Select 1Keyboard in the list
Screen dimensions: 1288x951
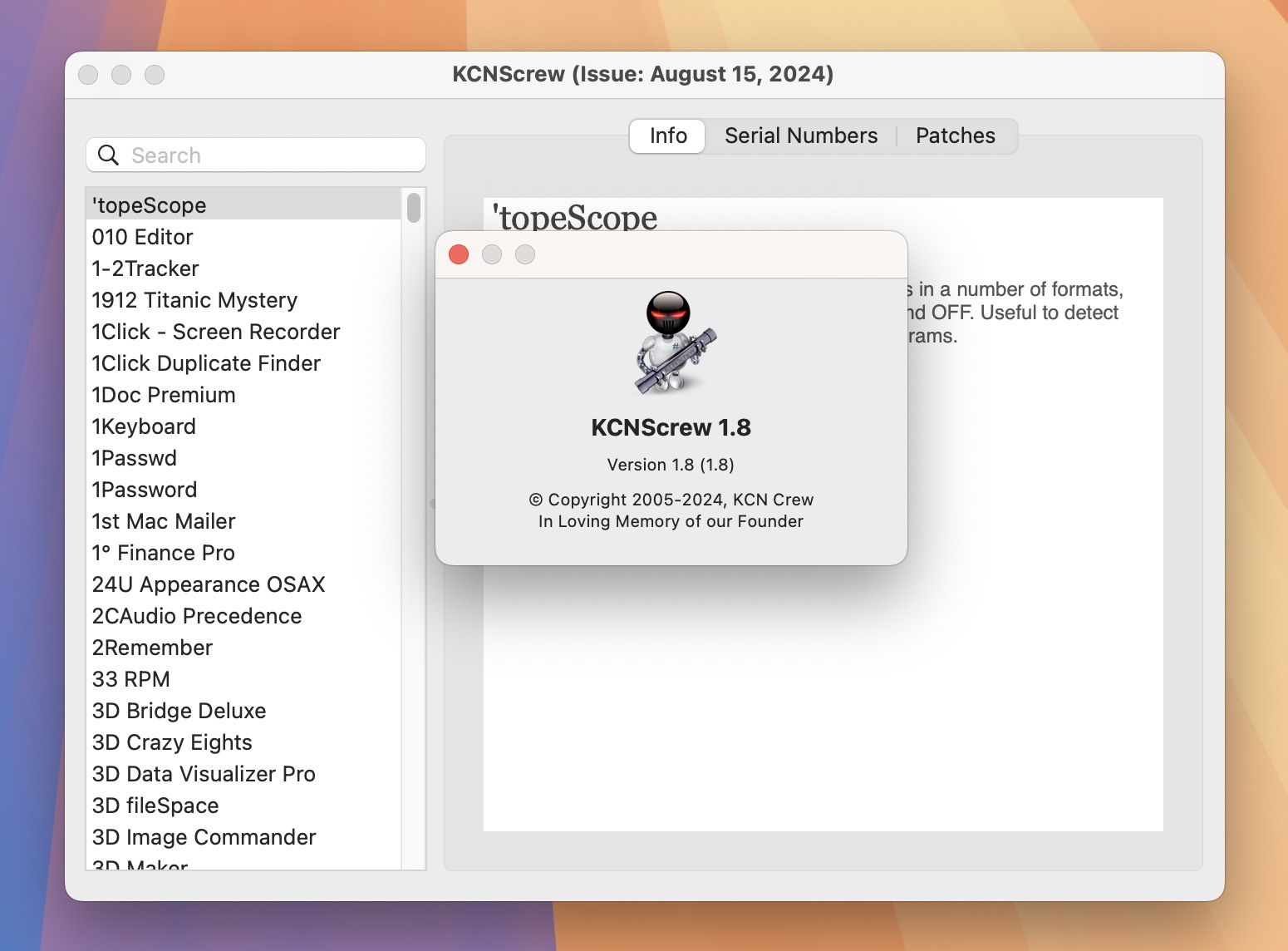(x=243, y=426)
